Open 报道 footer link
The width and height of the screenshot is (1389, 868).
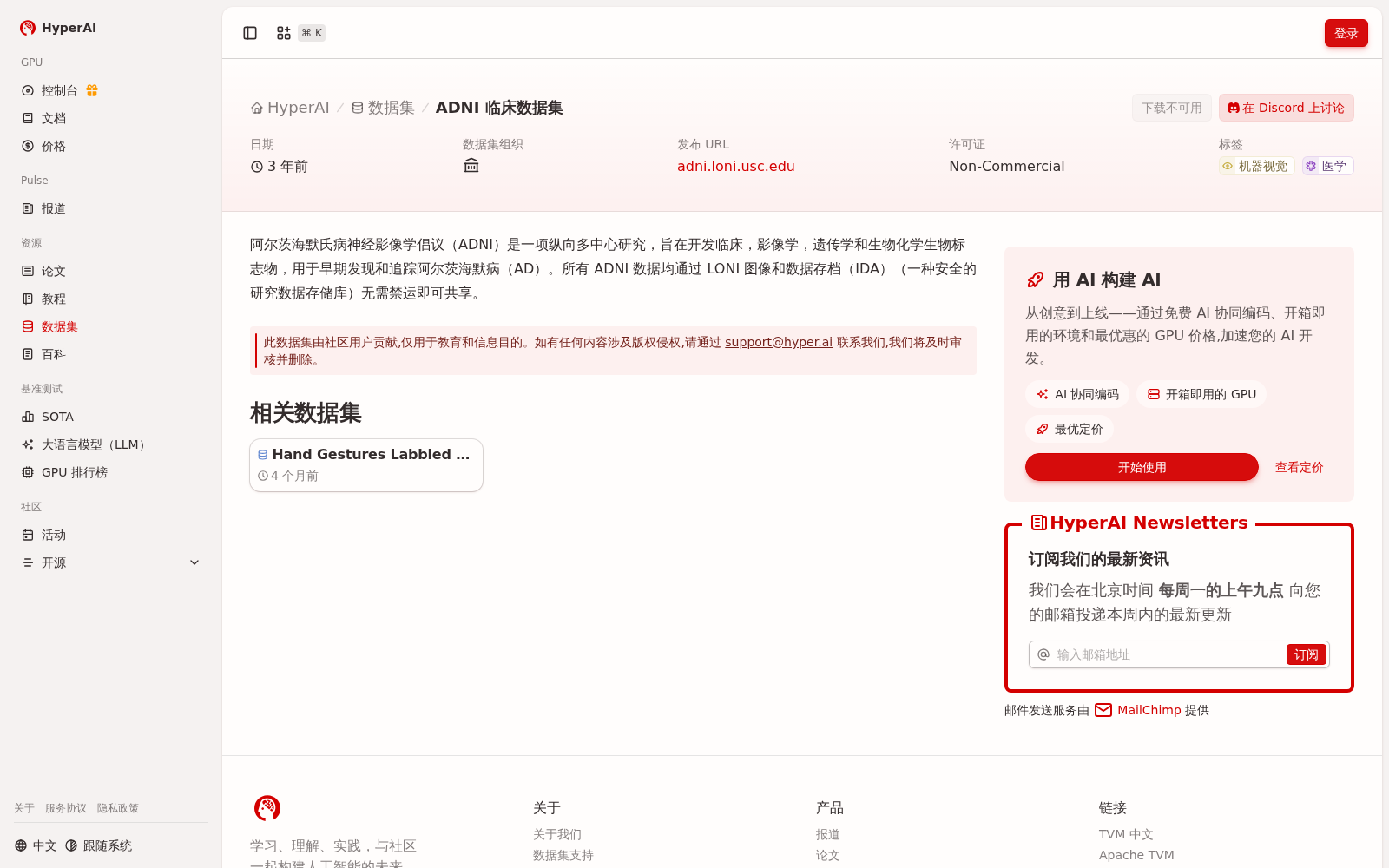click(828, 834)
